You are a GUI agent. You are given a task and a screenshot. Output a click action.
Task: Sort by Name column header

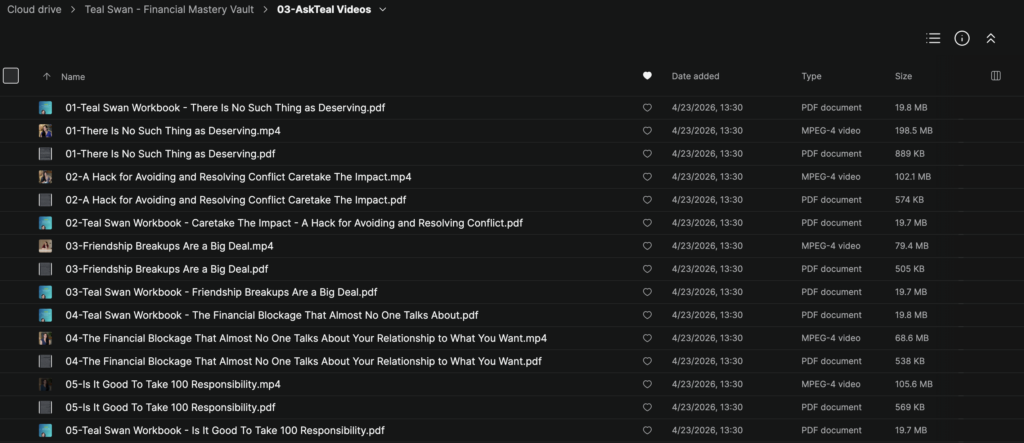click(x=73, y=76)
